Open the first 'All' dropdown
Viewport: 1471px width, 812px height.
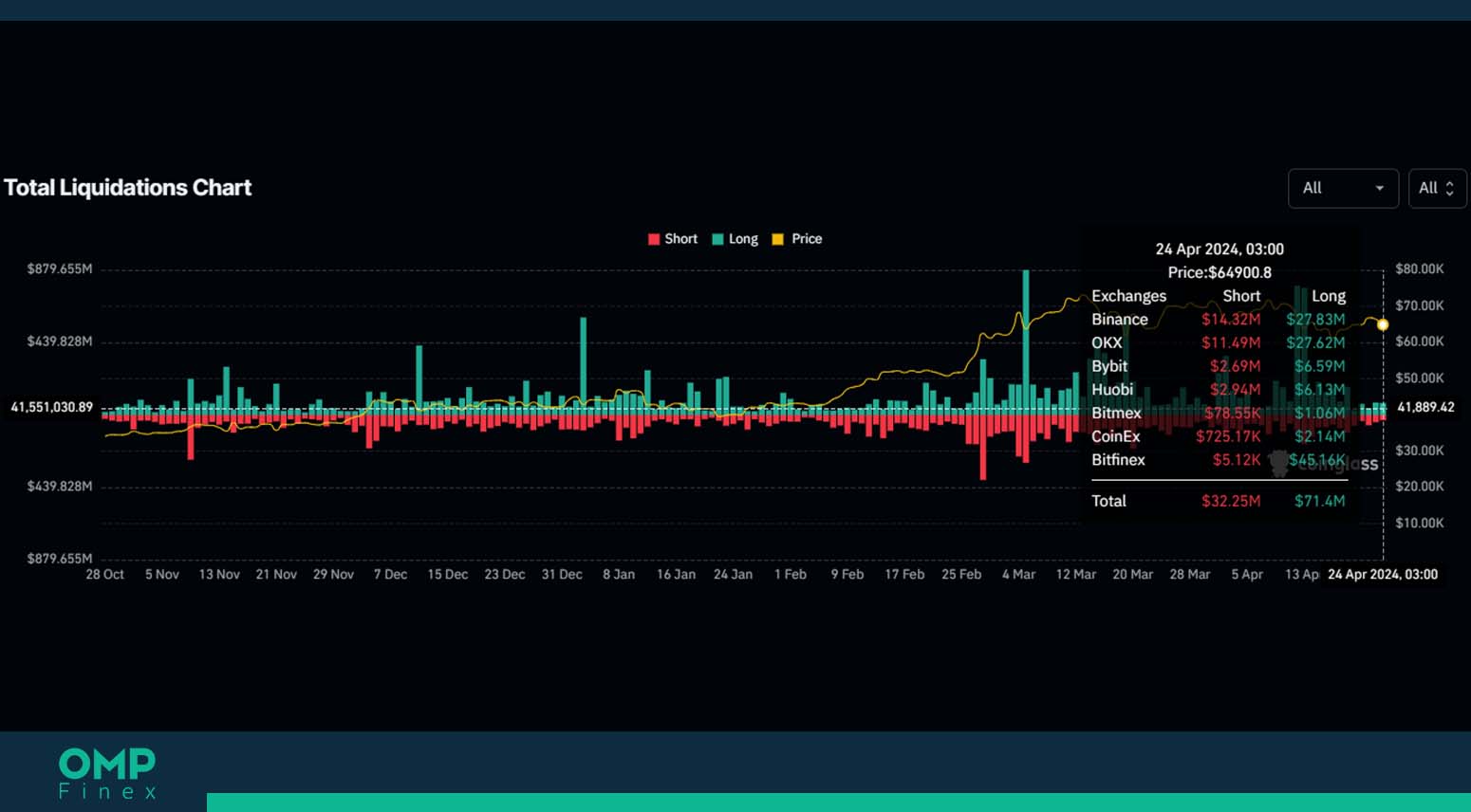1343,188
